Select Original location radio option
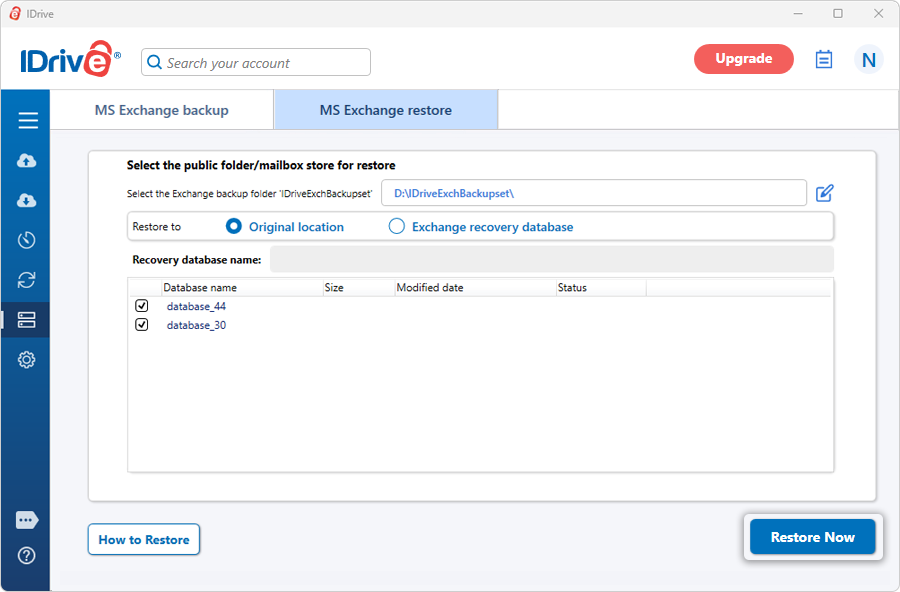 coord(234,226)
